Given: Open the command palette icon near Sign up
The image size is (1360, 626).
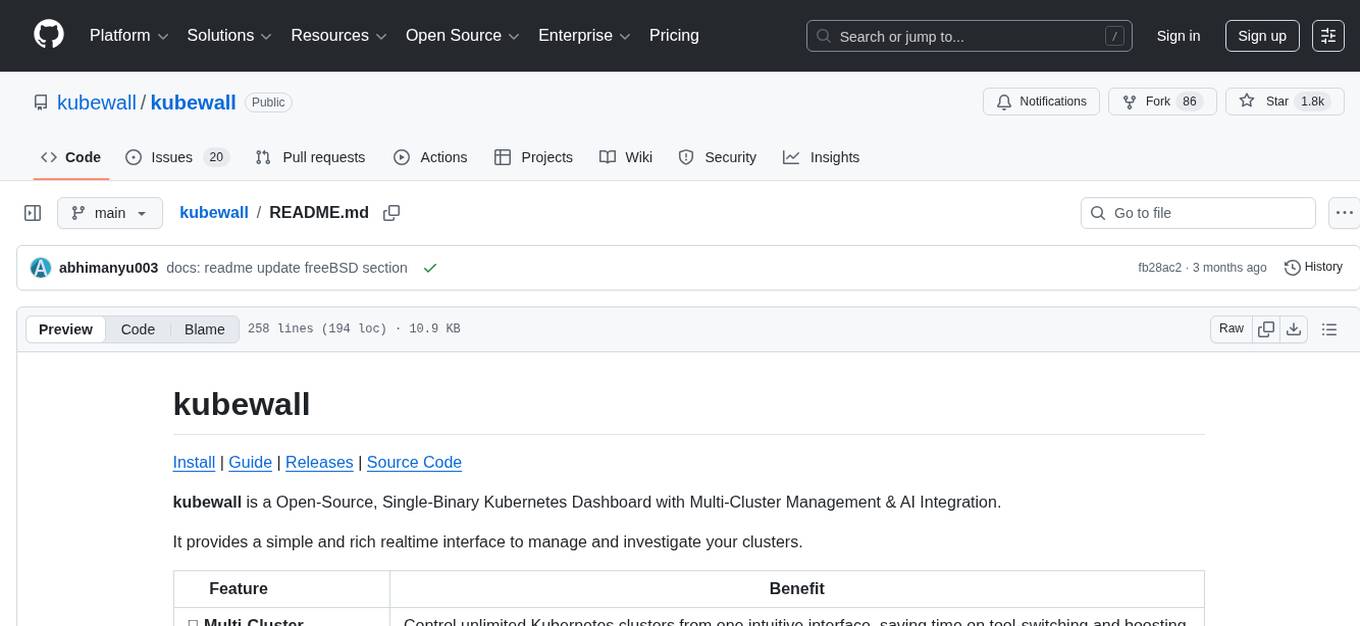Looking at the screenshot, I should click(1327, 35).
